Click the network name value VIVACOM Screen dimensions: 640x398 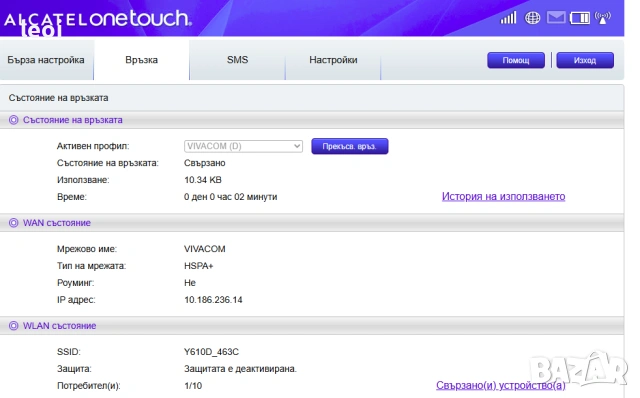pos(204,249)
